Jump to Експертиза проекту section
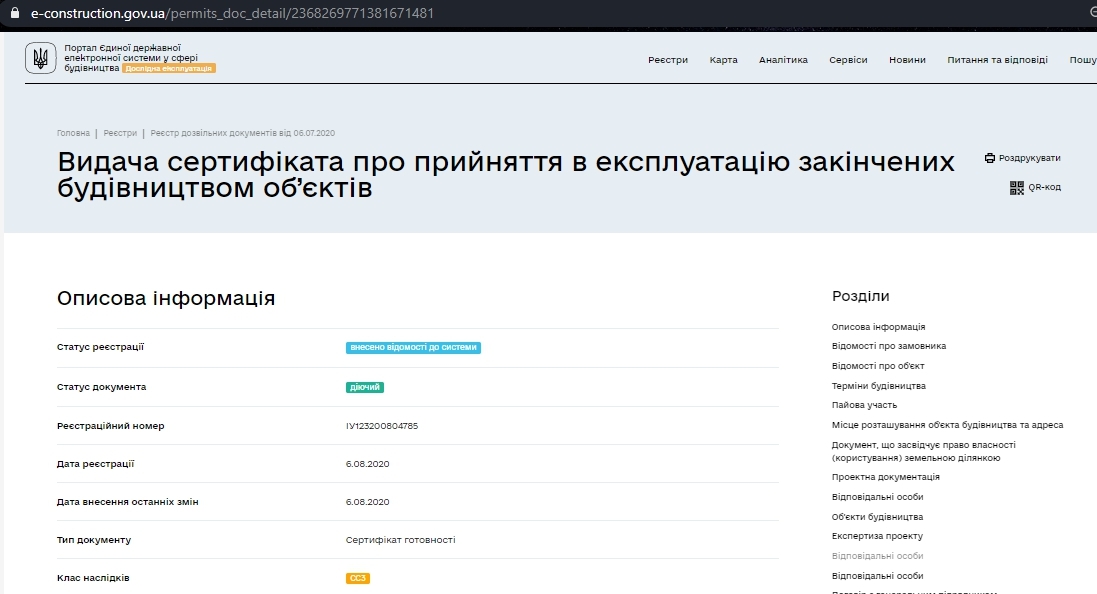This screenshot has height=594, width=1097. (877, 537)
